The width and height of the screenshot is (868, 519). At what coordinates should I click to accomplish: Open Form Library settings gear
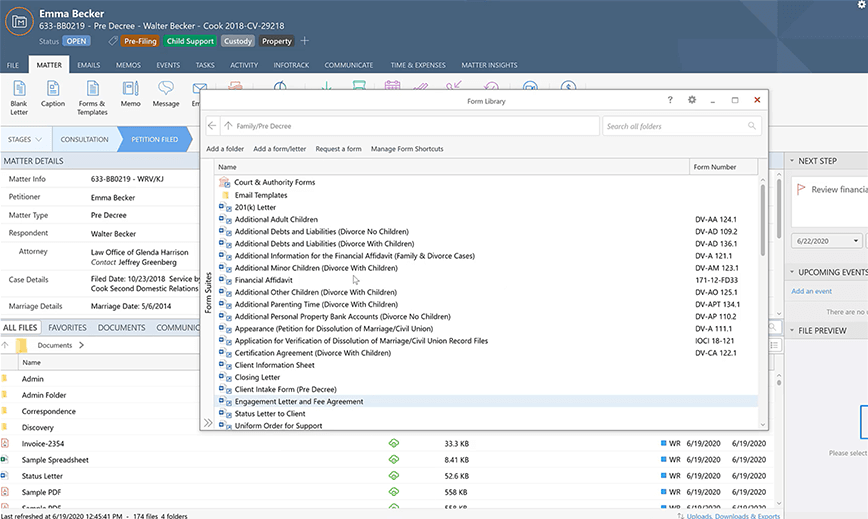tap(691, 100)
